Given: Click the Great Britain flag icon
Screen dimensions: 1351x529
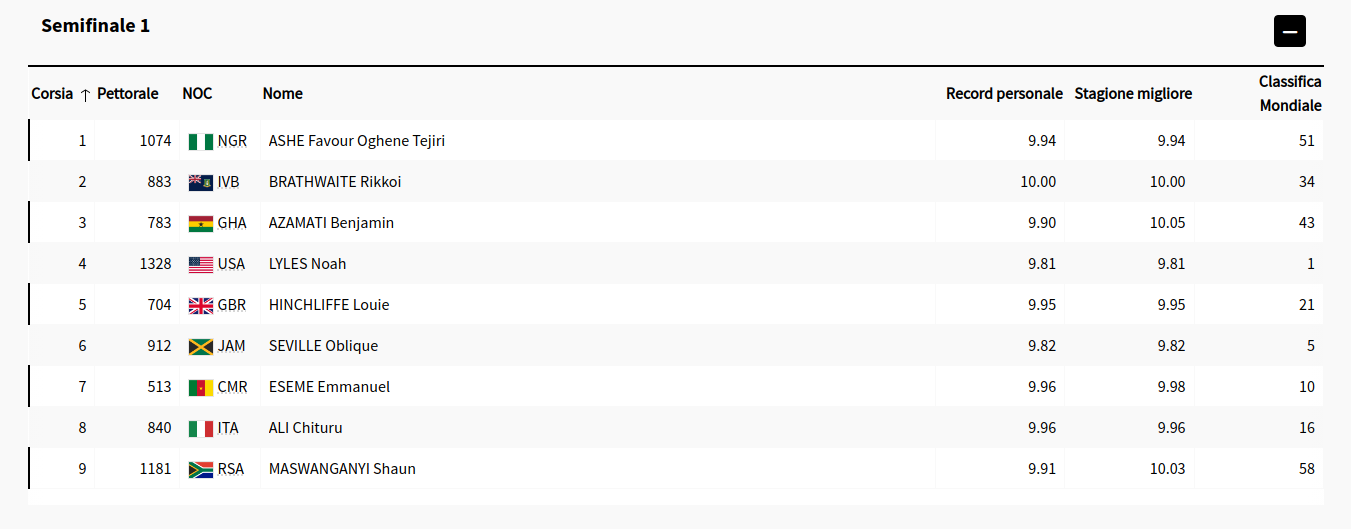Looking at the screenshot, I should click(x=201, y=305).
